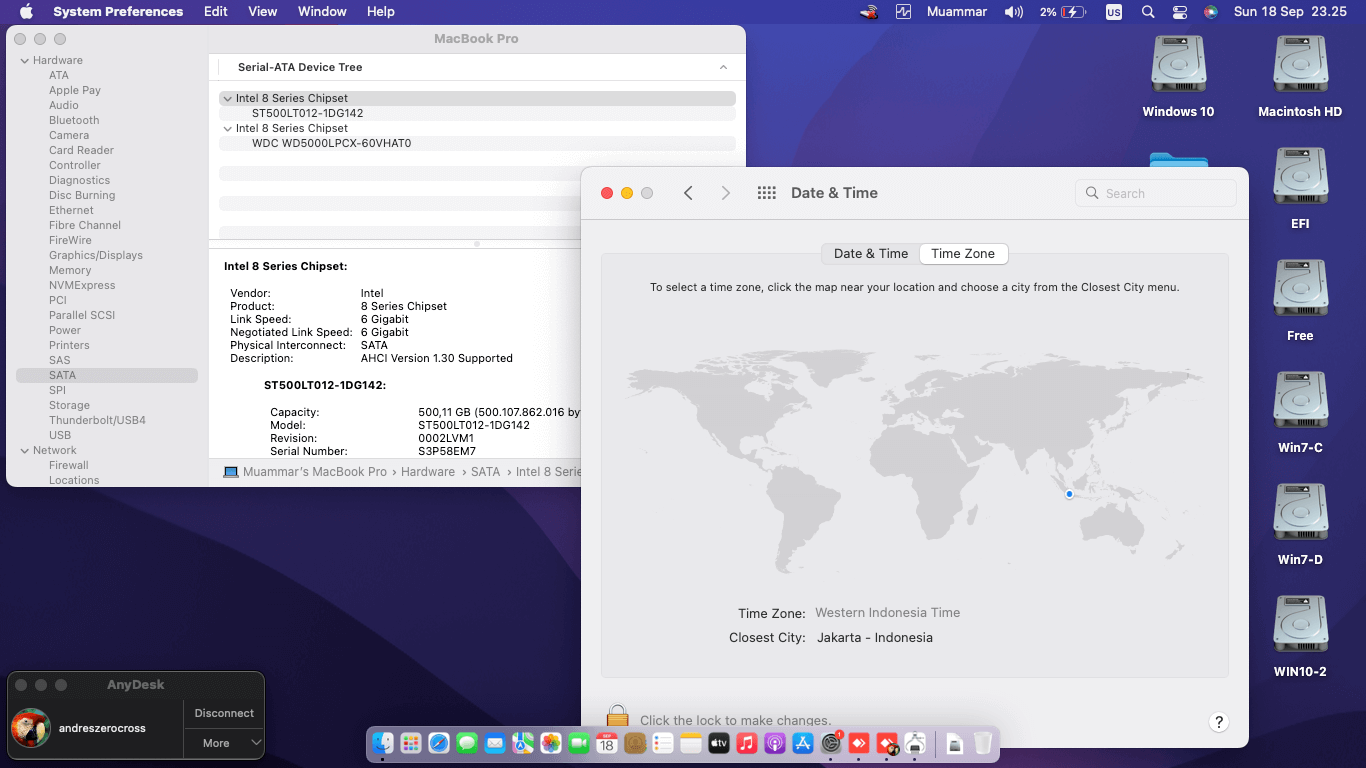Open the Closest City Jakarta - Indonesia combo box
The image size is (1366, 768).
point(875,638)
